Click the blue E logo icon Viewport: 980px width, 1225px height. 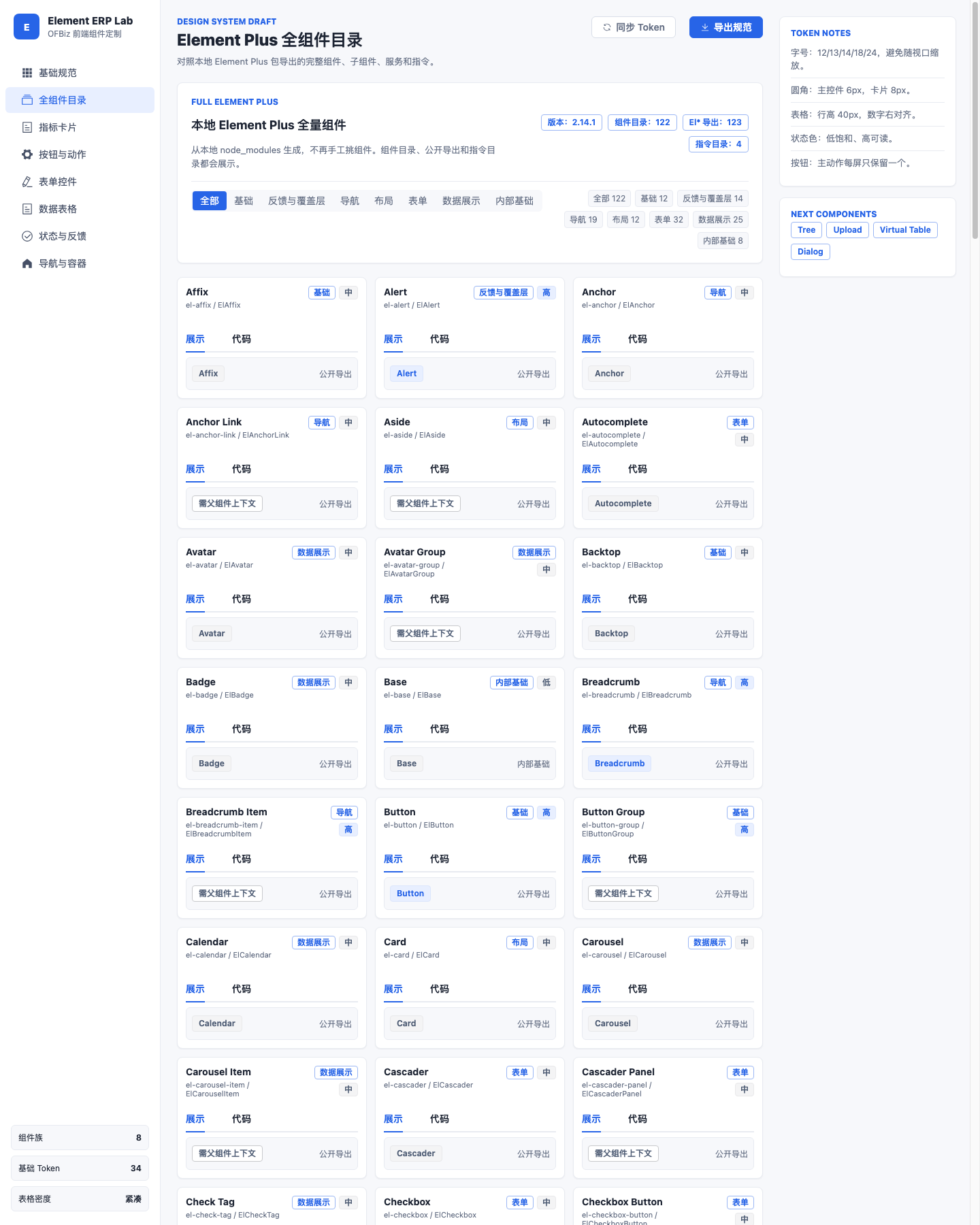(x=27, y=27)
